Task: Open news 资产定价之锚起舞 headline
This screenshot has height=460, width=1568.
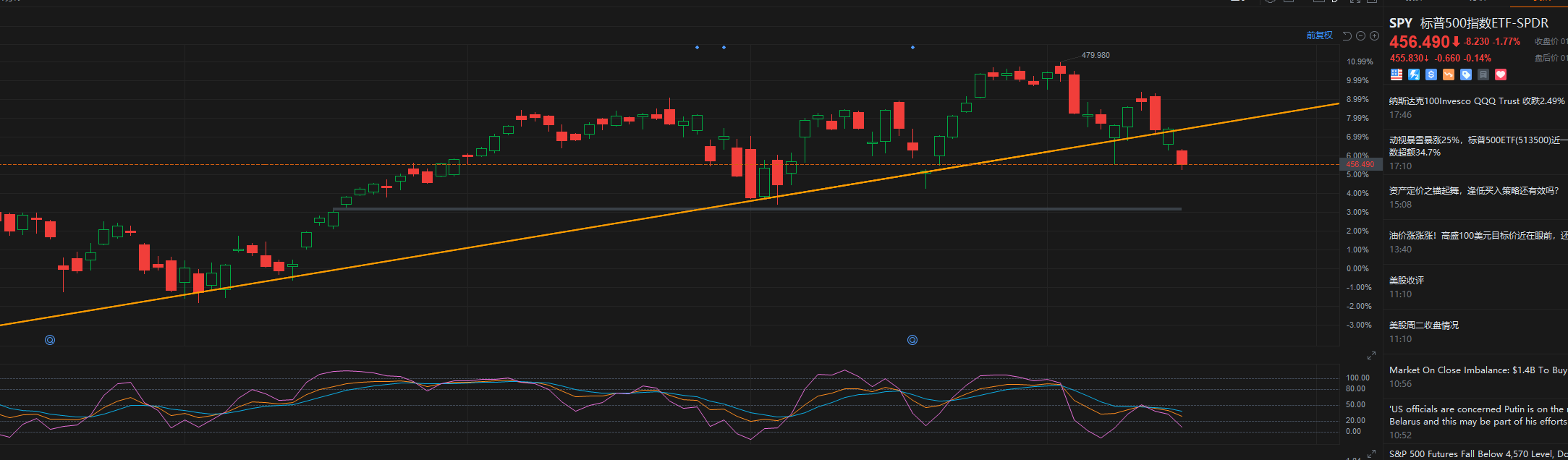Action: pyautogui.click(x=1474, y=191)
